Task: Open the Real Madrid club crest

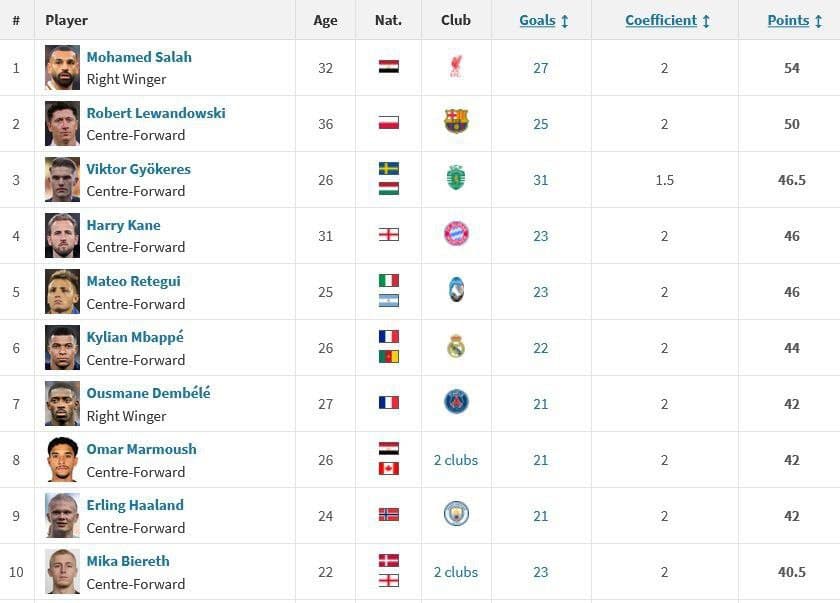Action: point(456,346)
